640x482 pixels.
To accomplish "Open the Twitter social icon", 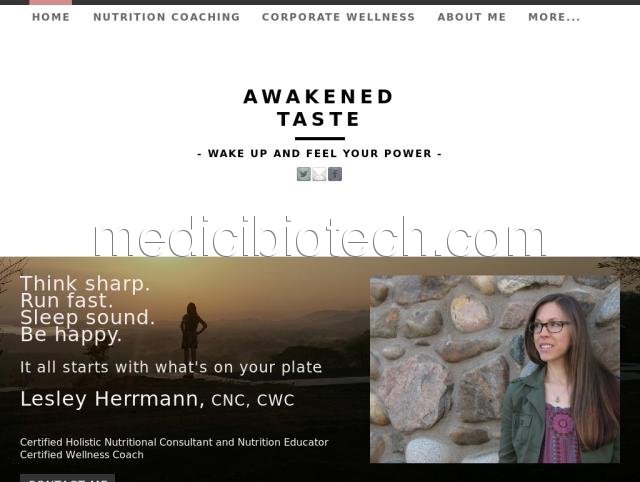I will 304,174.
